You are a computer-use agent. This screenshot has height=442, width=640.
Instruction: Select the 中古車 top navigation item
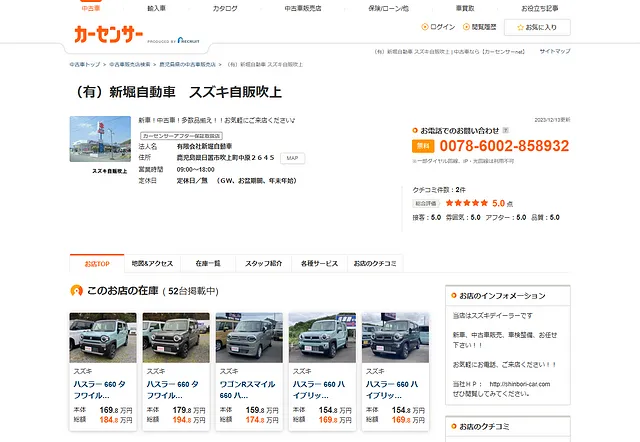pos(91,8)
